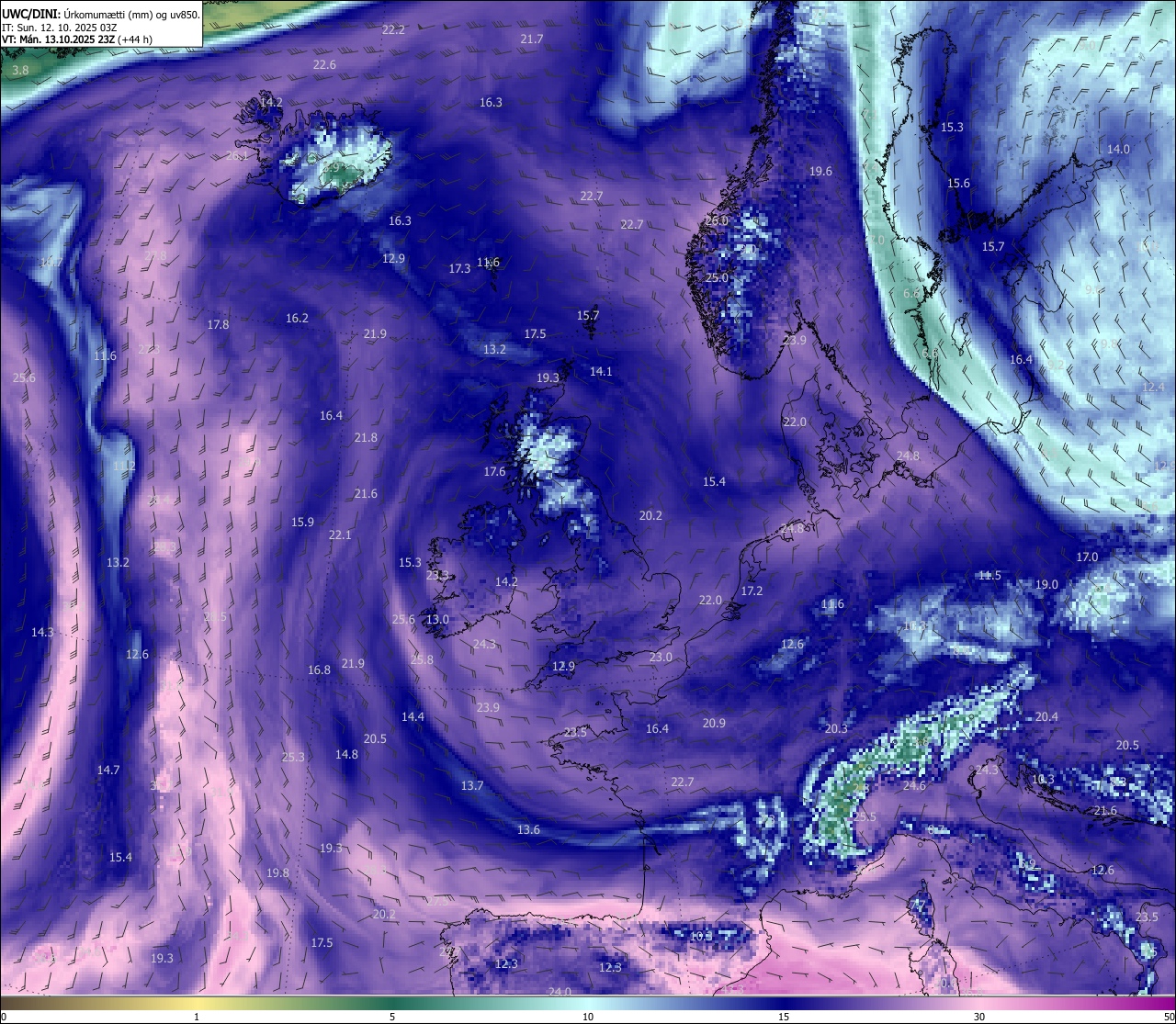Click the color scale label '15'
This screenshot has height=1024, width=1176.
(784, 1017)
